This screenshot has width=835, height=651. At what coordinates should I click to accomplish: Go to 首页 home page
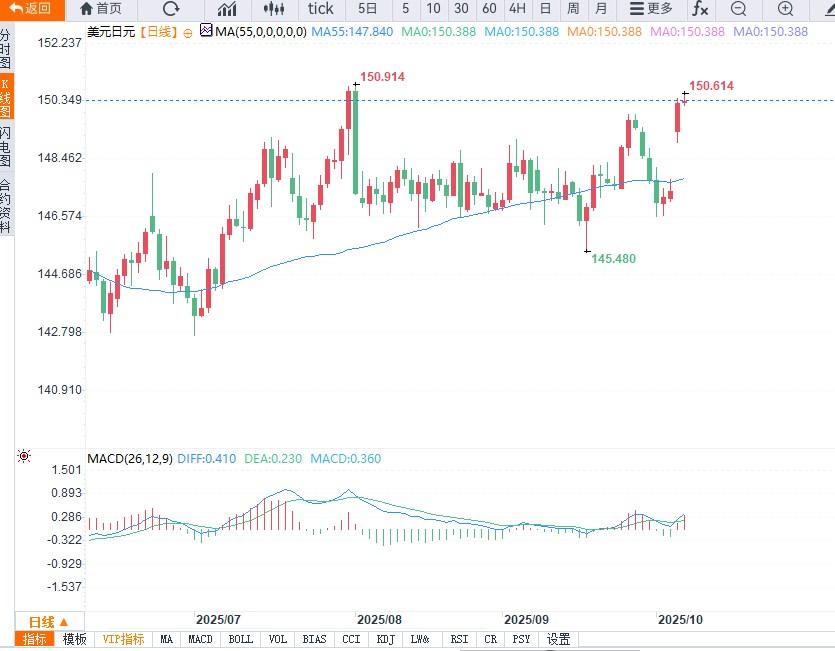click(100, 9)
